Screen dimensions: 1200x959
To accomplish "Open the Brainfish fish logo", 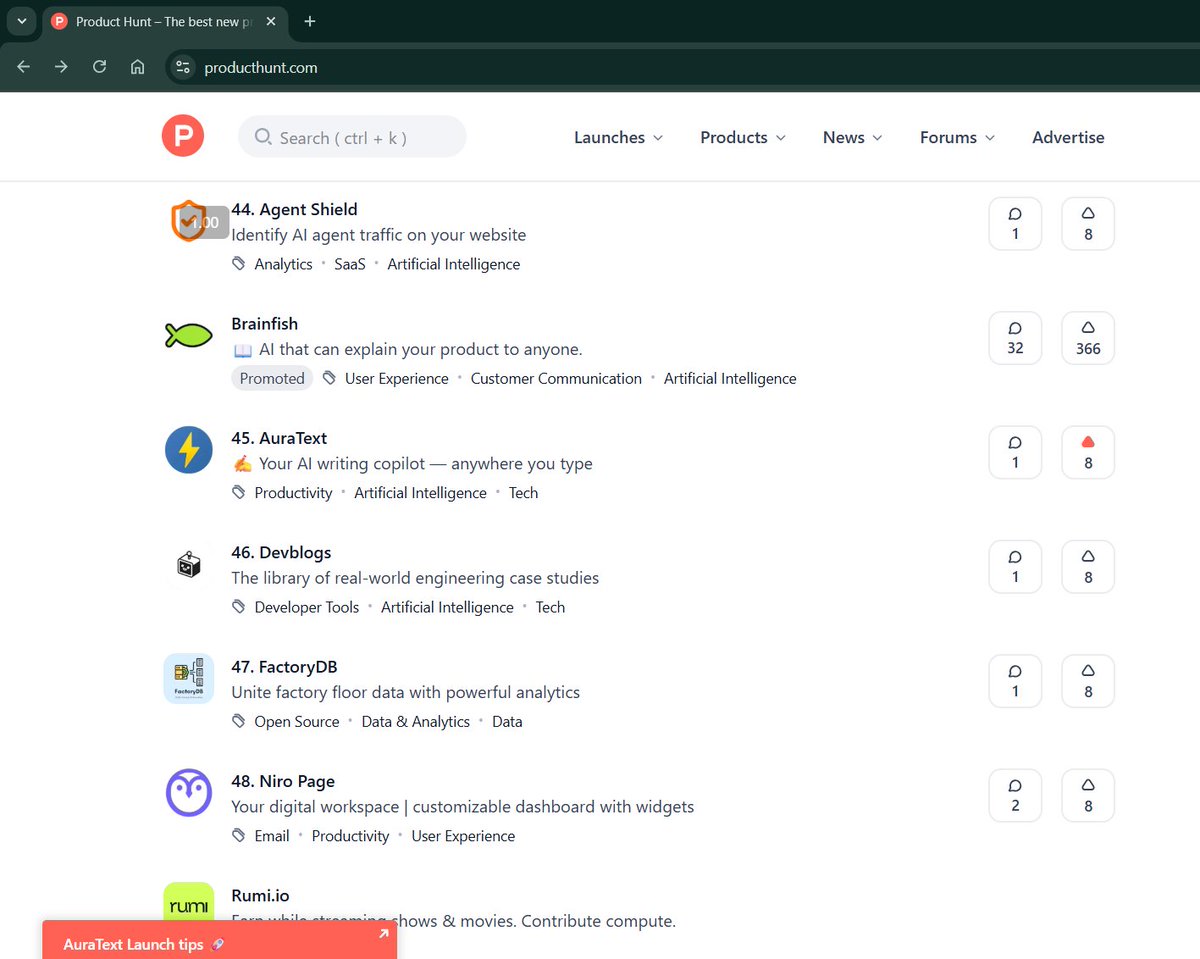I will 189,336.
